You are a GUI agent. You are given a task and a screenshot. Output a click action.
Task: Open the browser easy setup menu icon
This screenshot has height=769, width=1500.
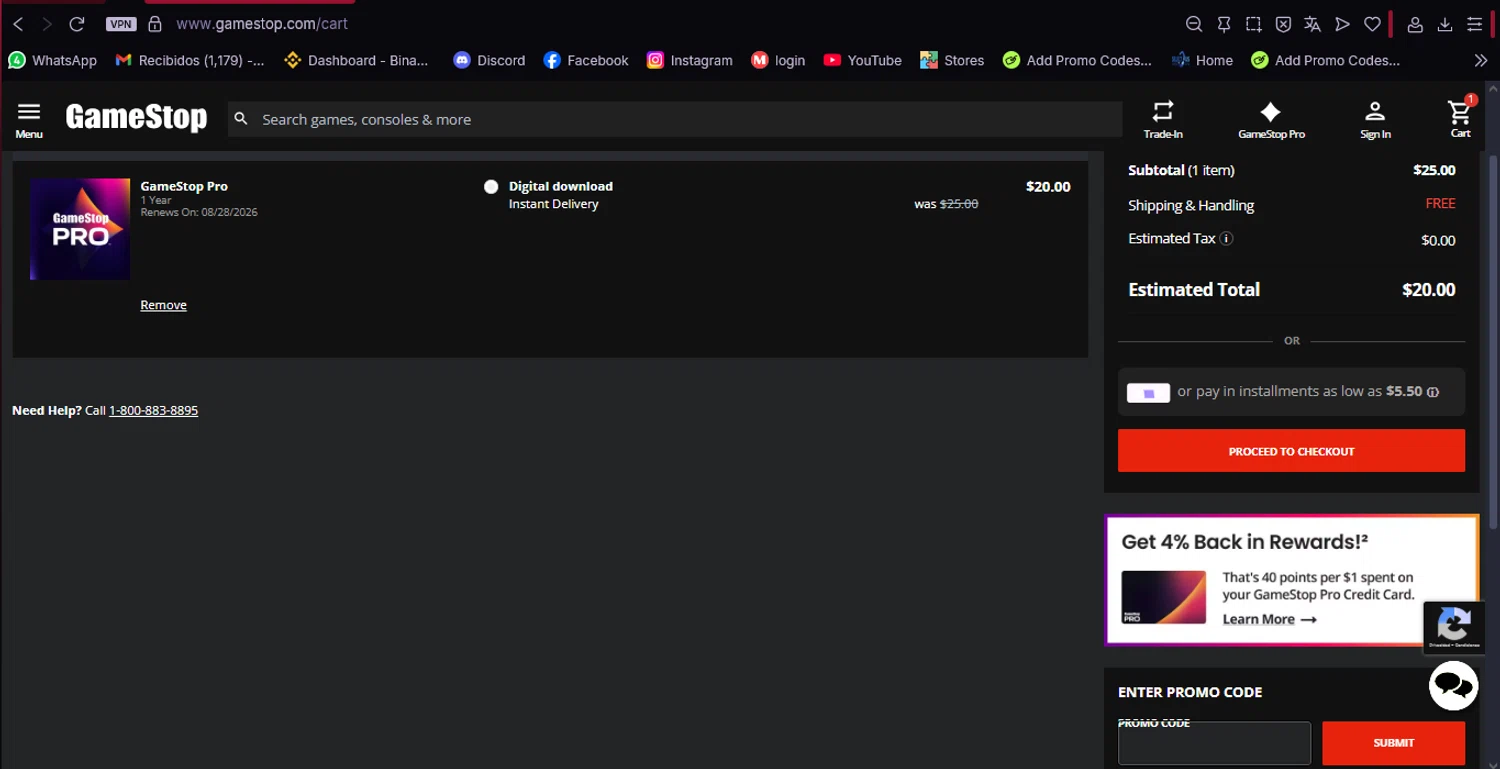click(1475, 24)
